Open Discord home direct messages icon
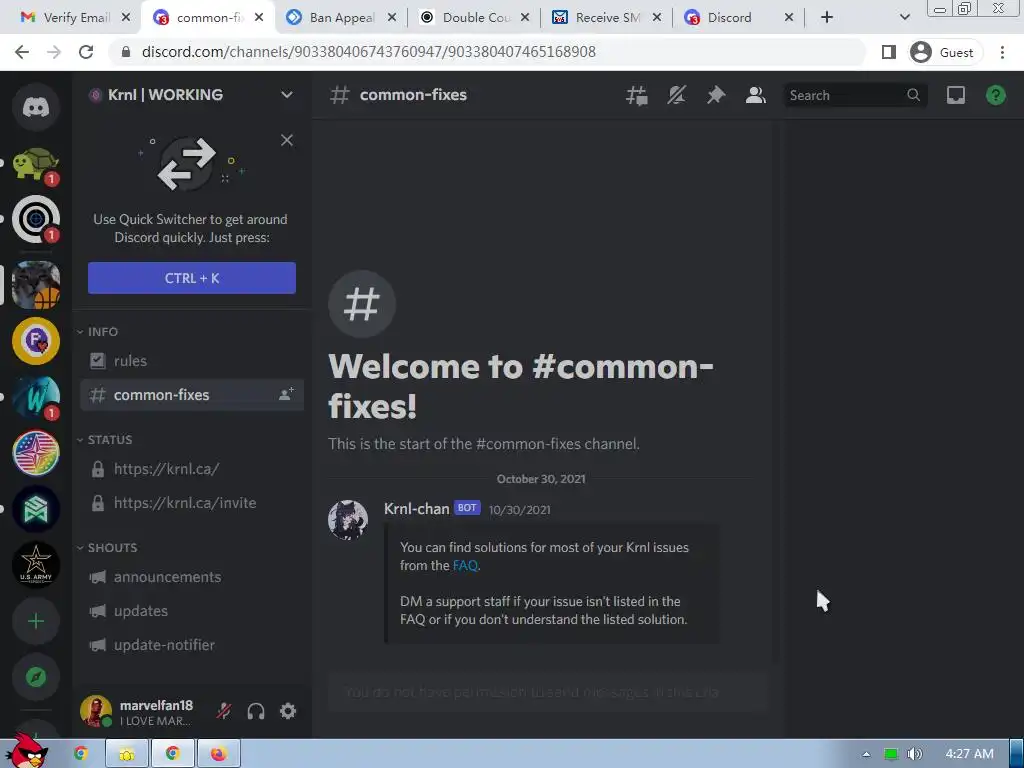The image size is (1024, 768). [36, 106]
